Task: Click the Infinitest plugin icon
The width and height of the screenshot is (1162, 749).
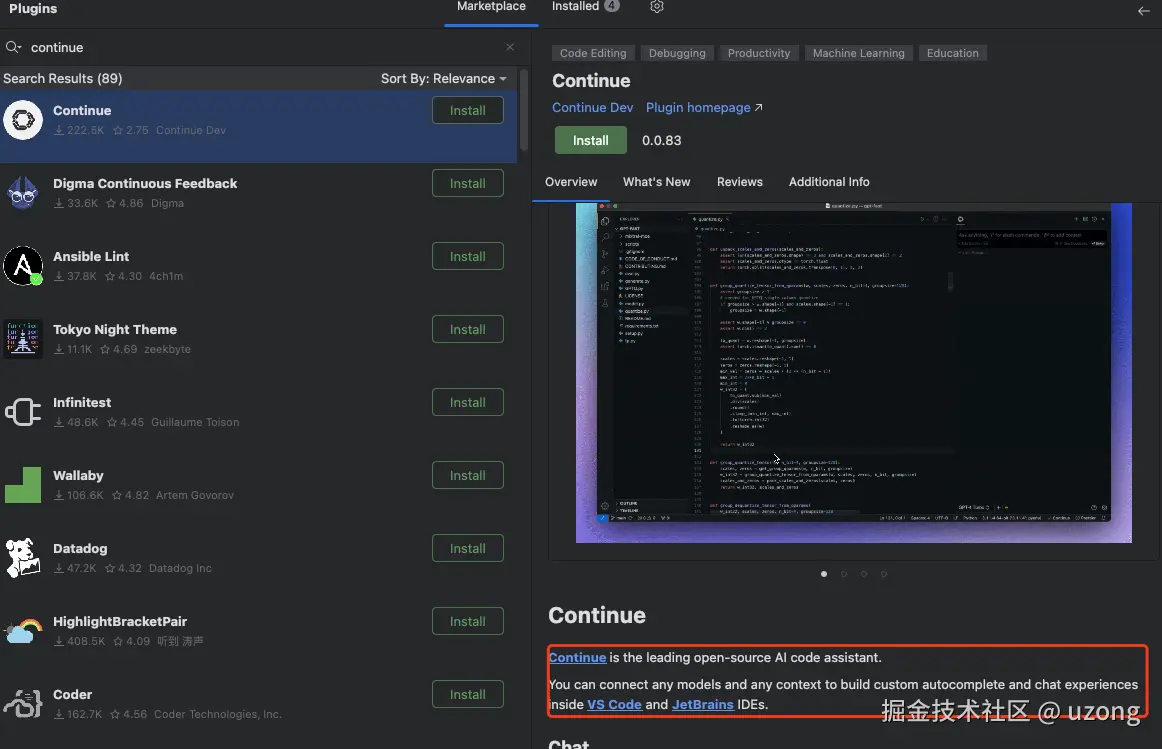Action: 23,412
